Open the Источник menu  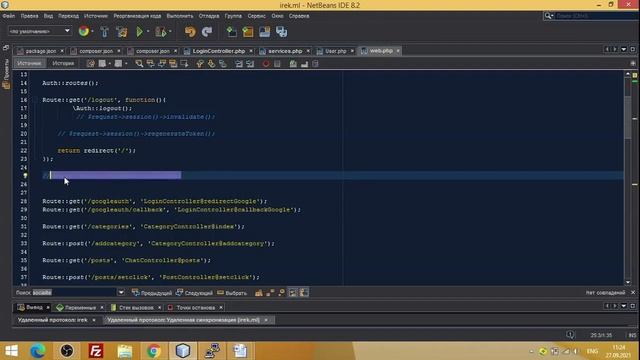(96, 16)
